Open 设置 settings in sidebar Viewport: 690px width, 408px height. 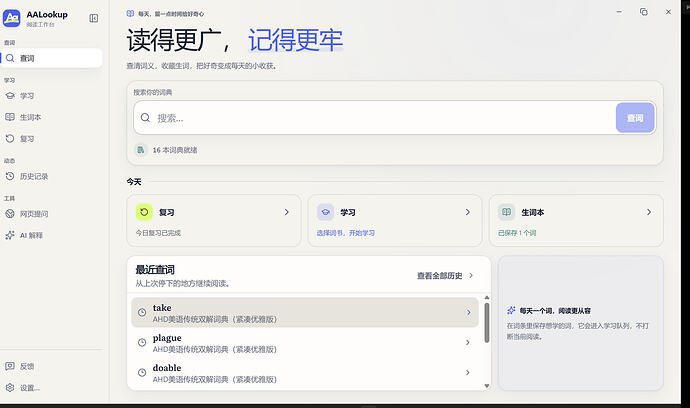51,388
